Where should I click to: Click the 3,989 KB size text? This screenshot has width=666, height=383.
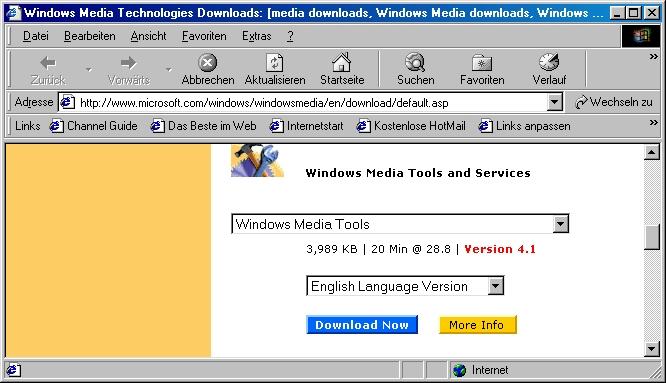(332, 249)
